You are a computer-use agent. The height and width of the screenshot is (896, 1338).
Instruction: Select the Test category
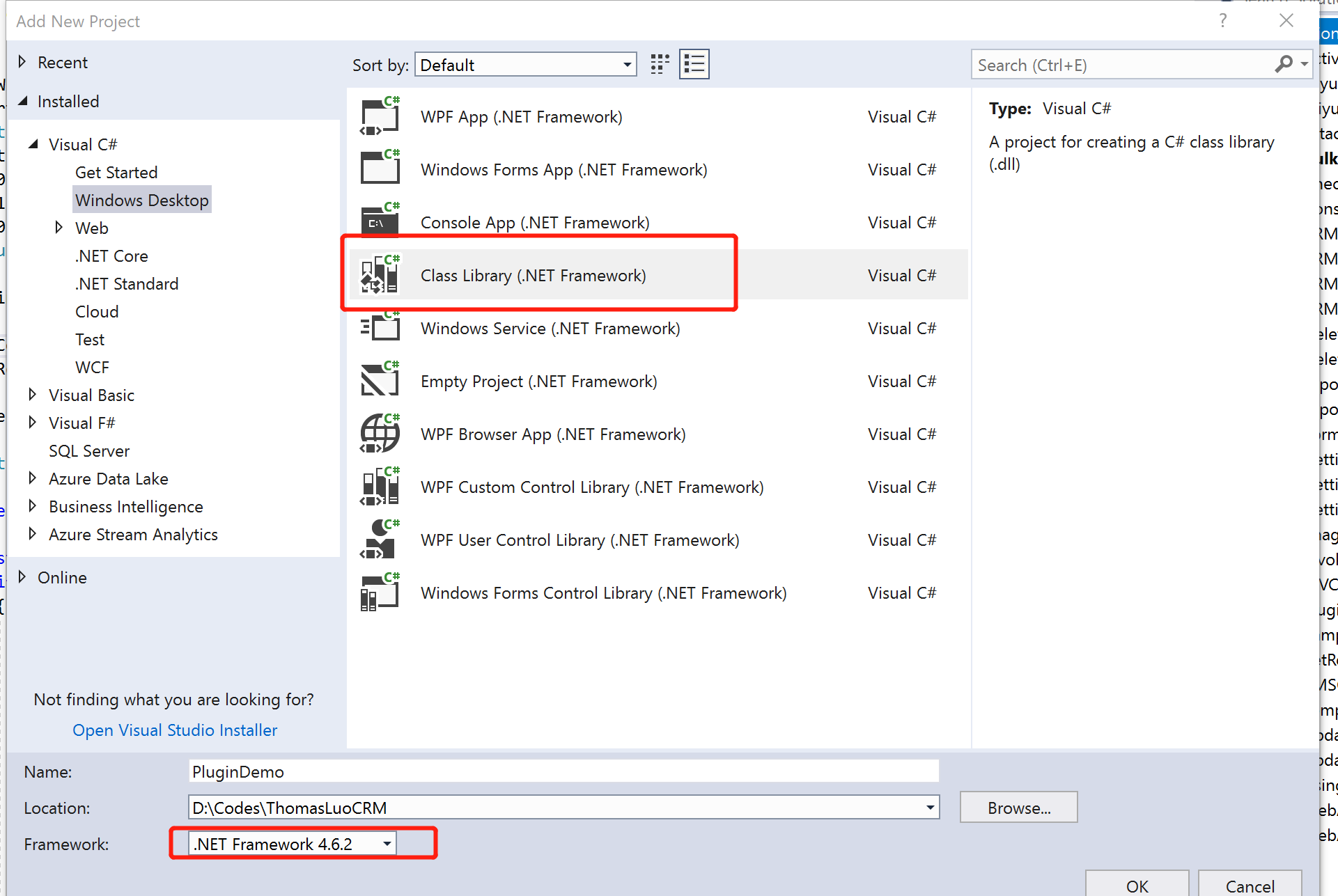coord(90,339)
